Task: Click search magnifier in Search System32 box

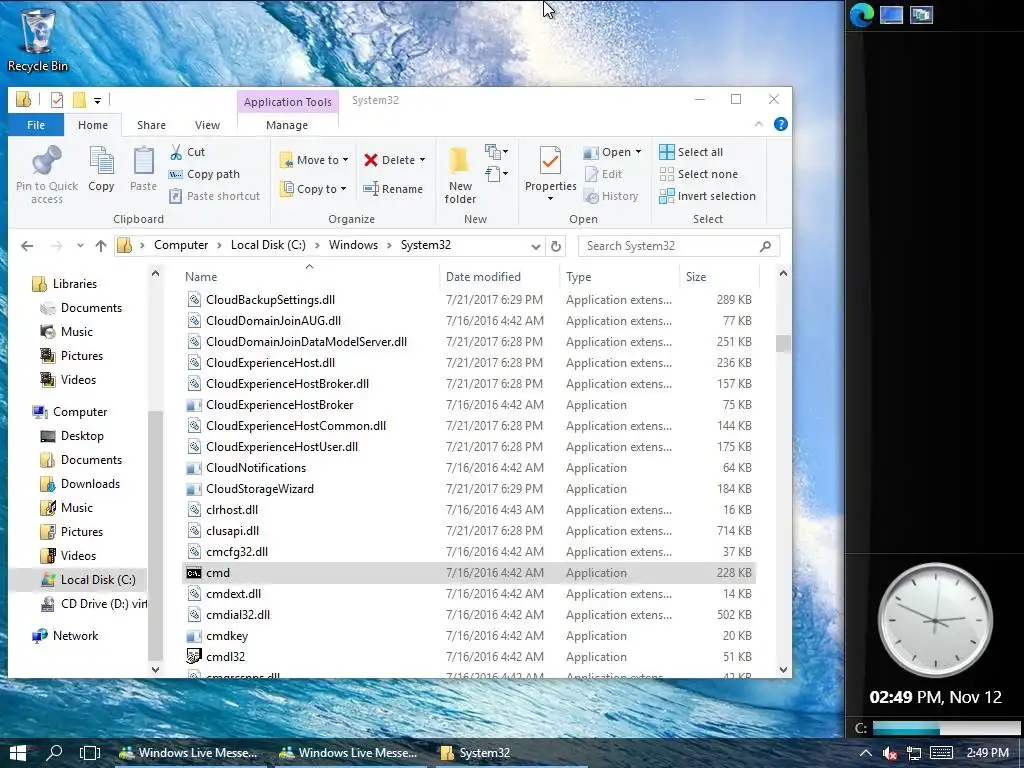Action: point(765,246)
